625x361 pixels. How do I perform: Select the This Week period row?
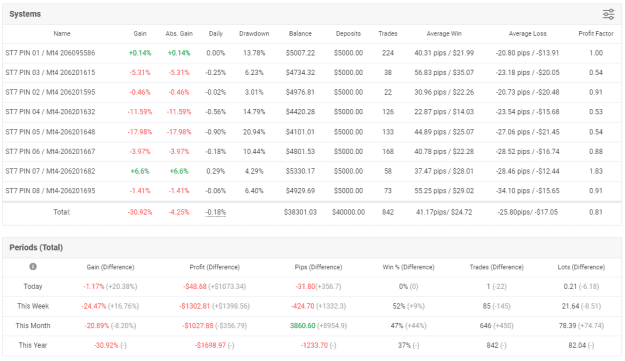(x=312, y=306)
